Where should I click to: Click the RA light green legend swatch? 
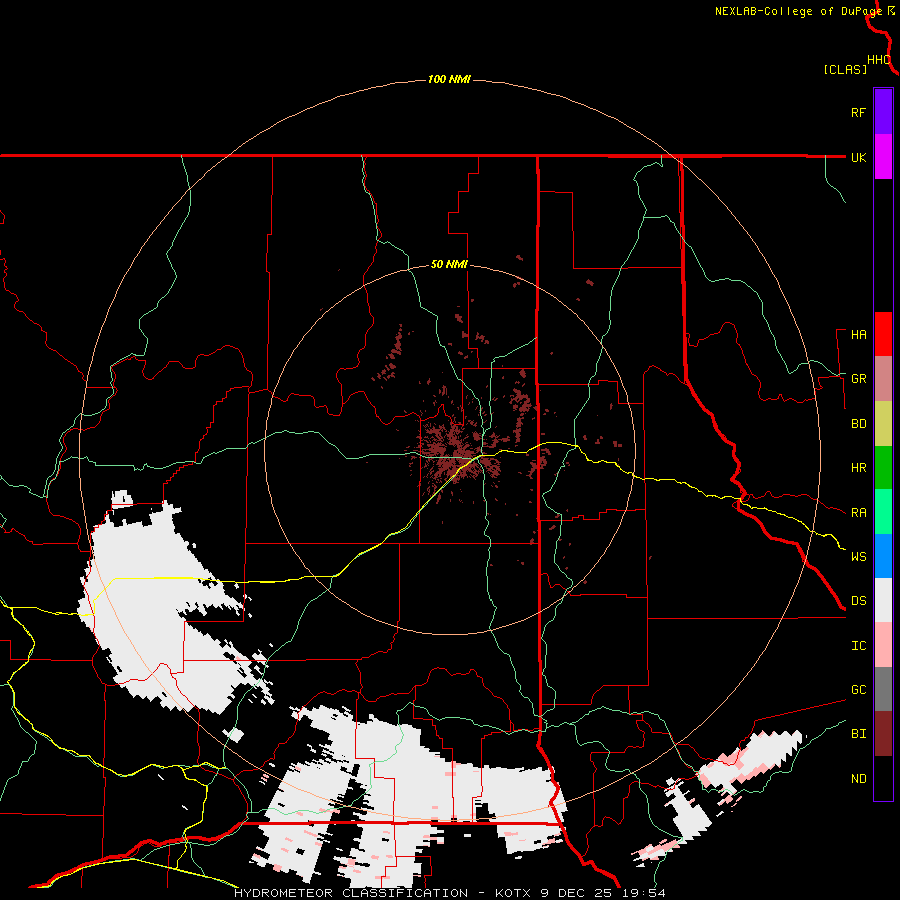883,512
